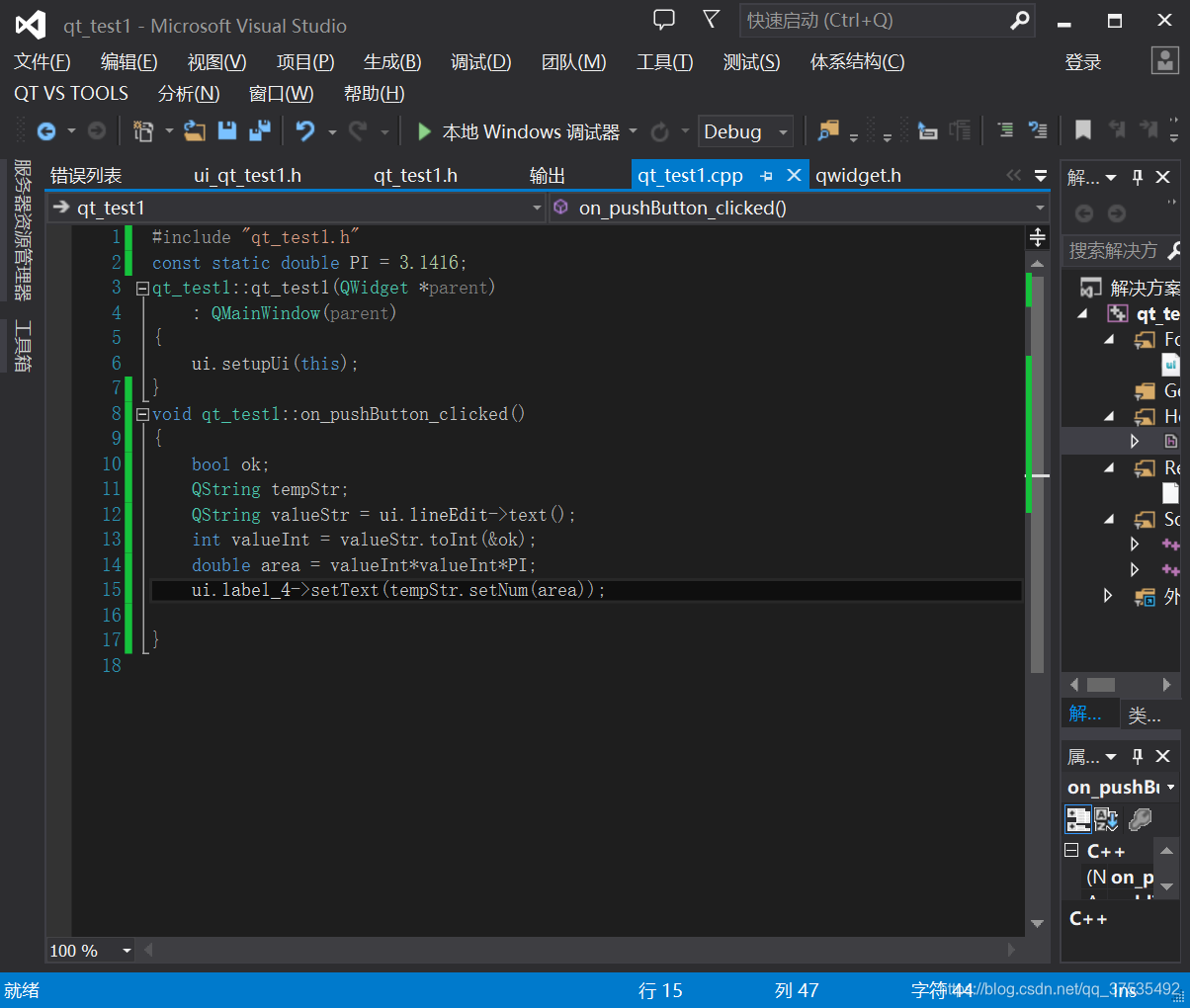The image size is (1190, 1008).
Task: Show categorized view in Properties panel
Action: pyautogui.click(x=1077, y=818)
